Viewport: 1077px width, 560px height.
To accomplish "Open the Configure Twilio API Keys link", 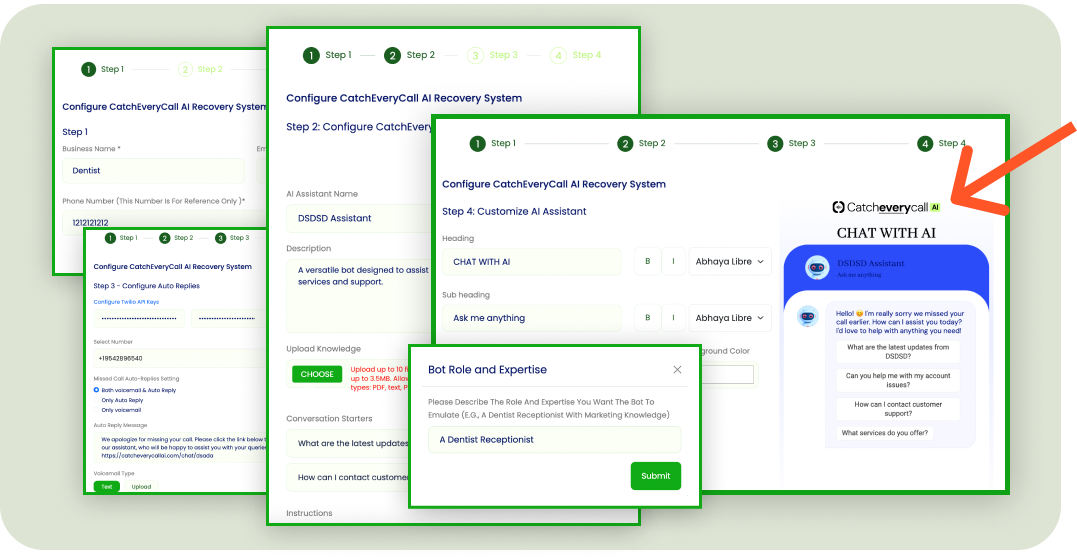I will pyautogui.click(x=126, y=302).
